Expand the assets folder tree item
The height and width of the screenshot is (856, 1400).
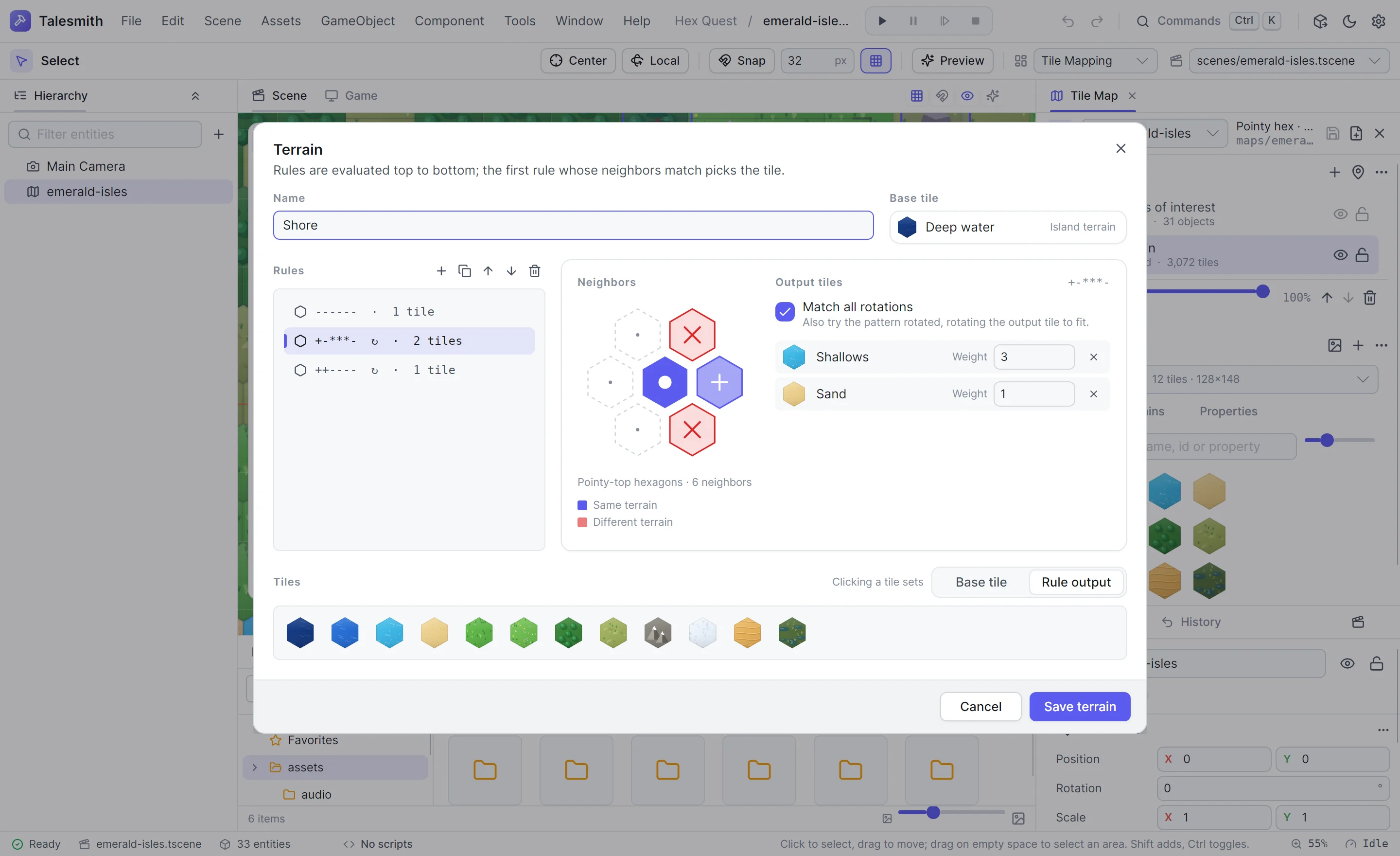coord(255,767)
